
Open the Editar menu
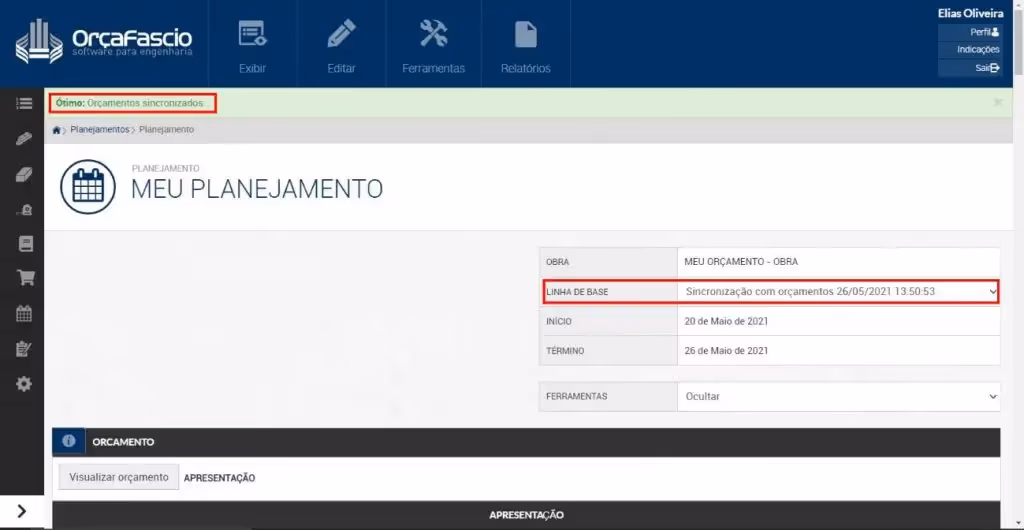coord(342,44)
